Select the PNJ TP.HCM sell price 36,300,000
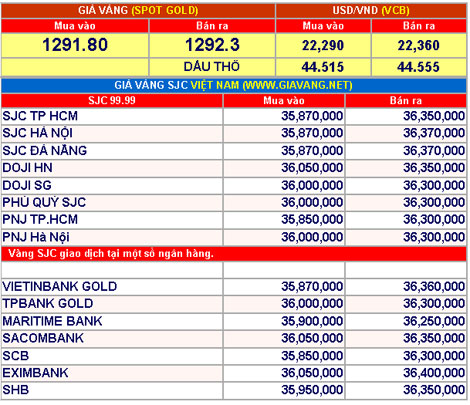Image resolution: width=470 pixels, height=405 pixels. point(434,219)
